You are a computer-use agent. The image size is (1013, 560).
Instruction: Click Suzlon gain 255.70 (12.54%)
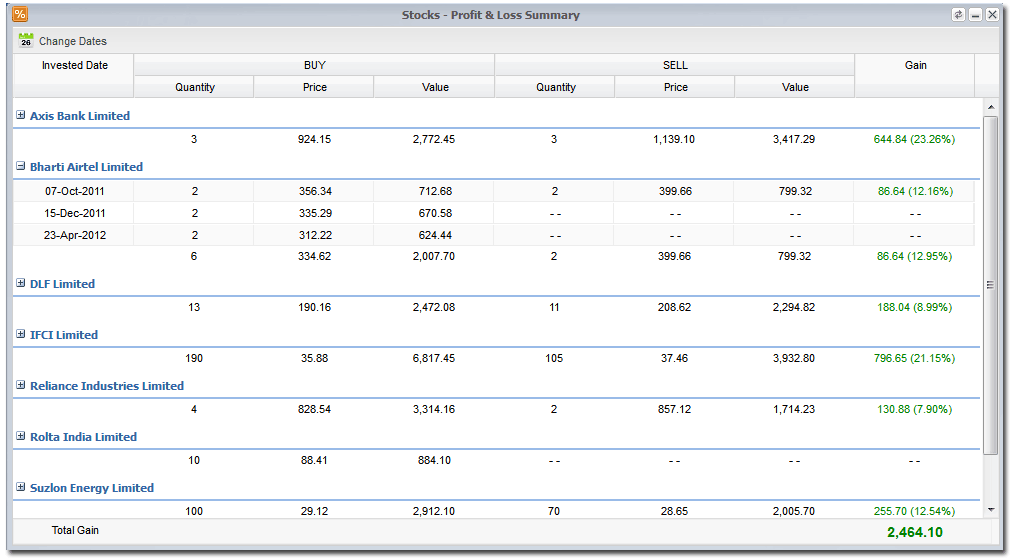[914, 511]
